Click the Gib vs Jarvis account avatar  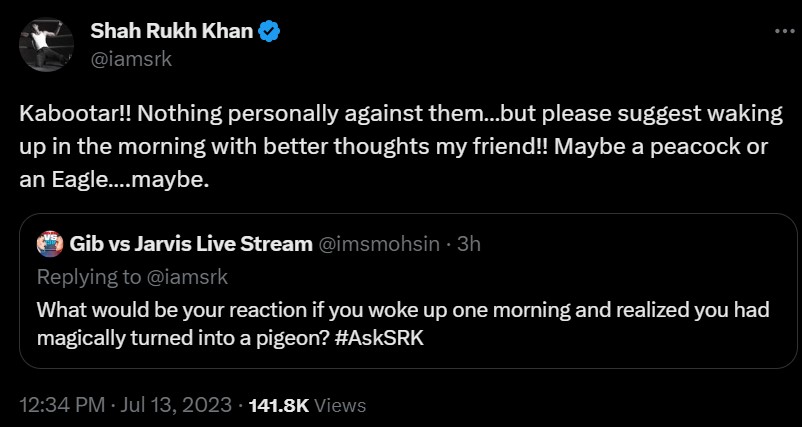pos(50,243)
